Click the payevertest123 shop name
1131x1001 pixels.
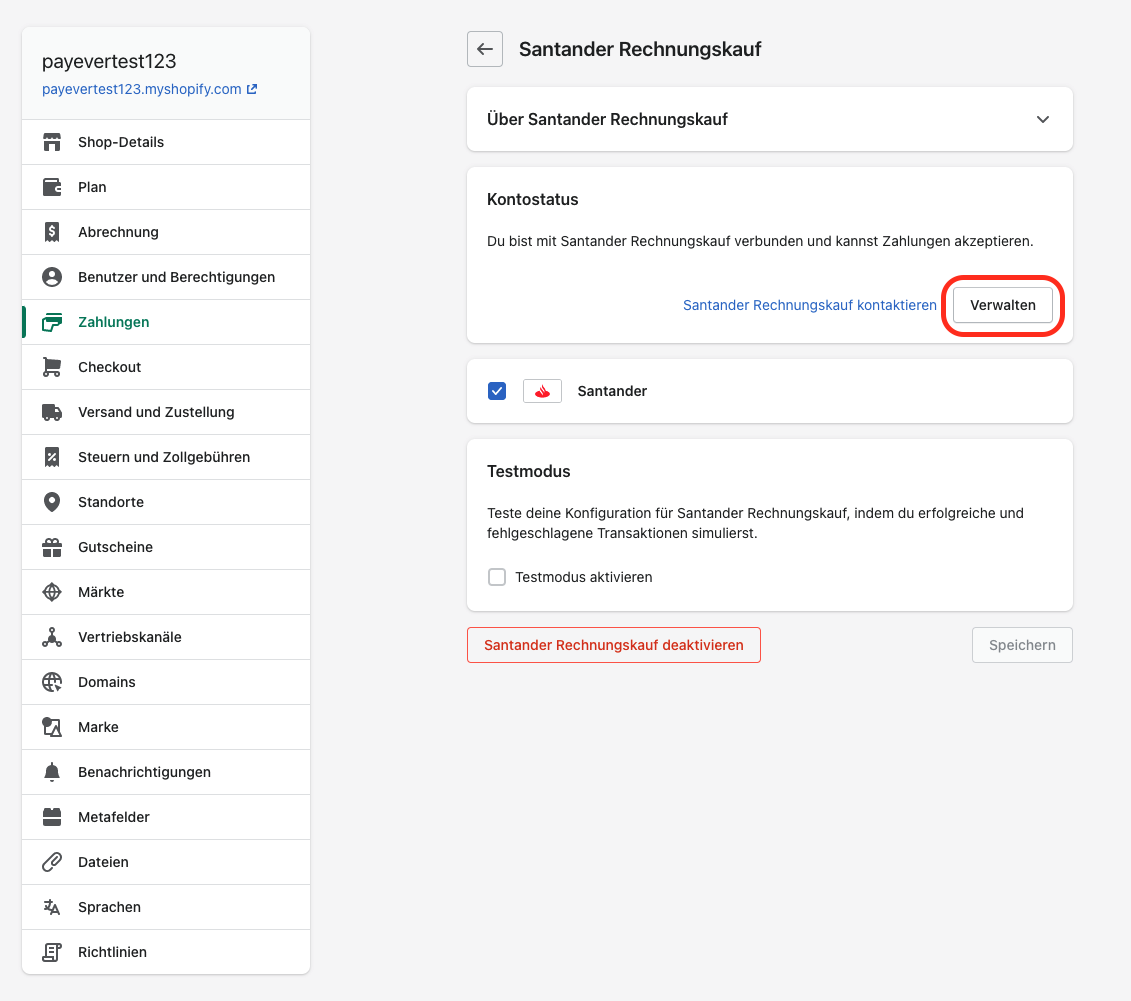109,61
